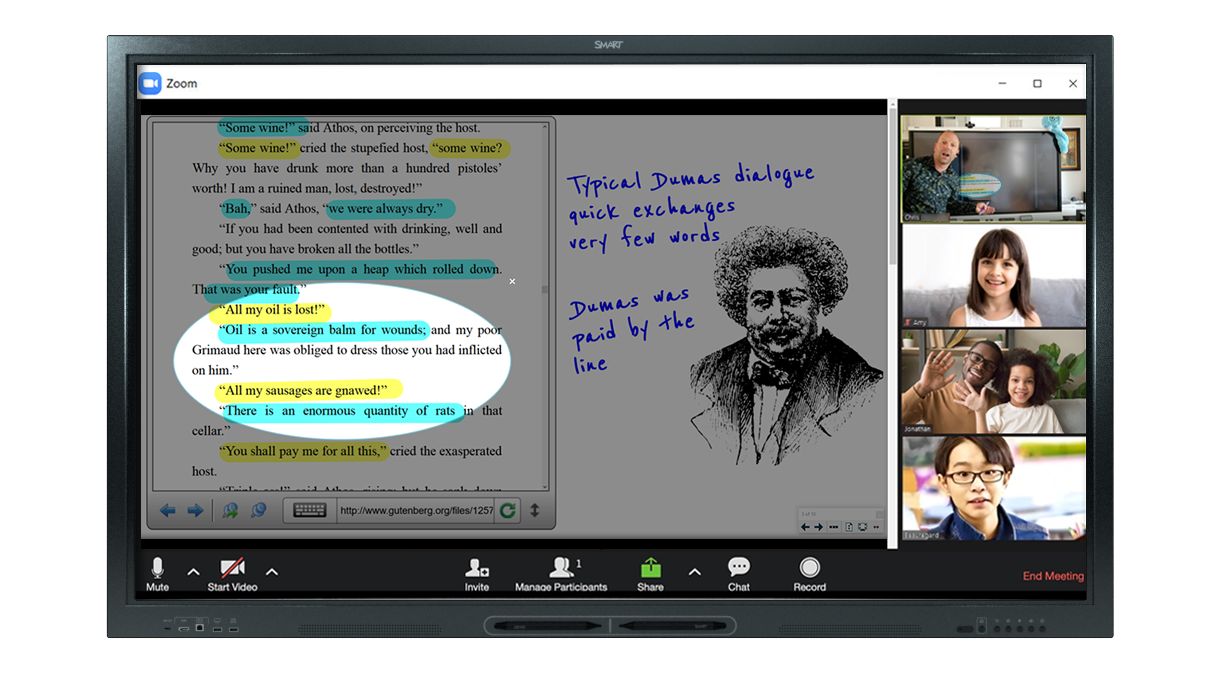Click the browser's vertical resize arrow icon

535,511
